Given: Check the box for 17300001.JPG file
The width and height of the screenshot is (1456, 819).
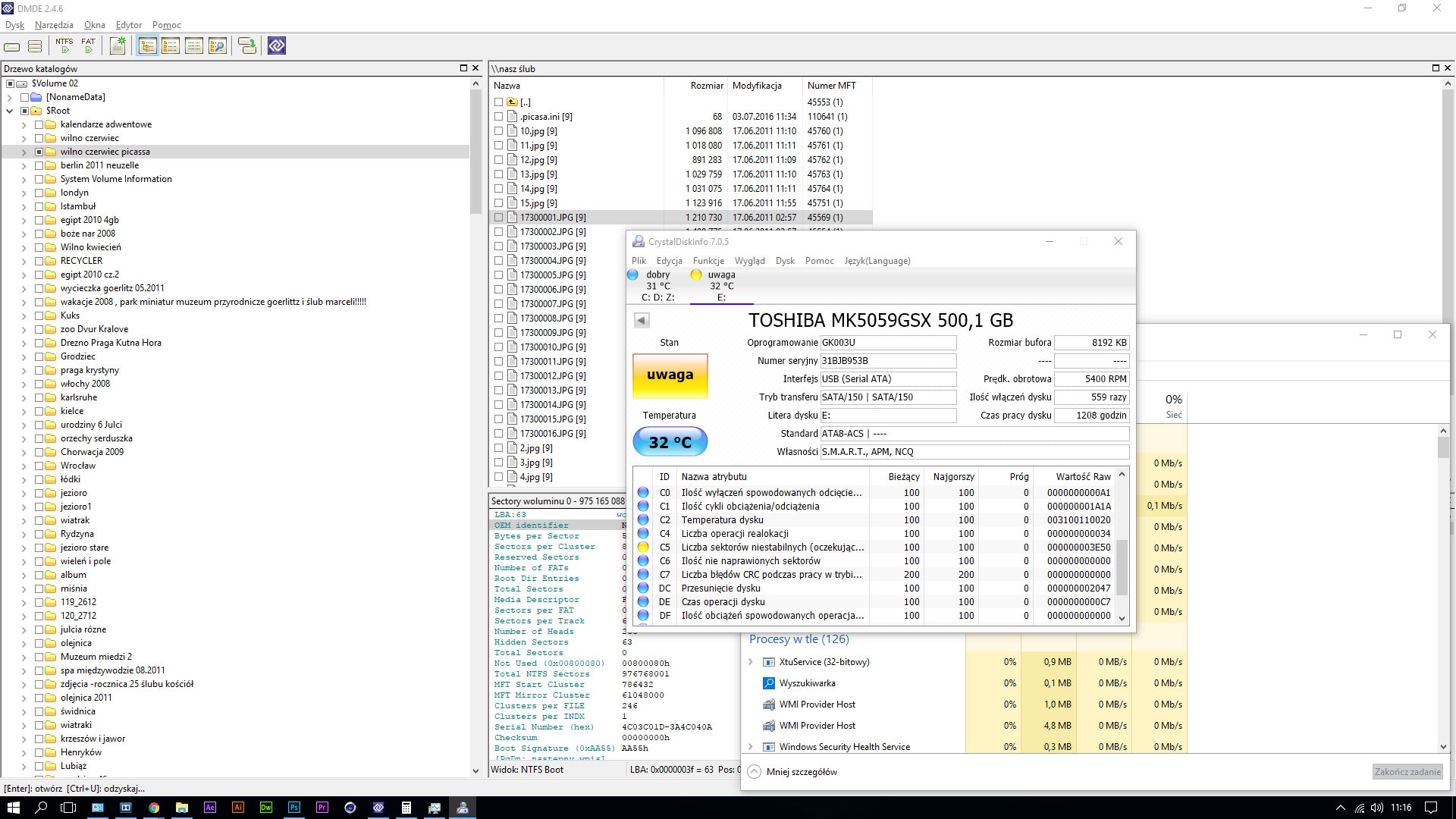Looking at the screenshot, I should coord(498,218).
